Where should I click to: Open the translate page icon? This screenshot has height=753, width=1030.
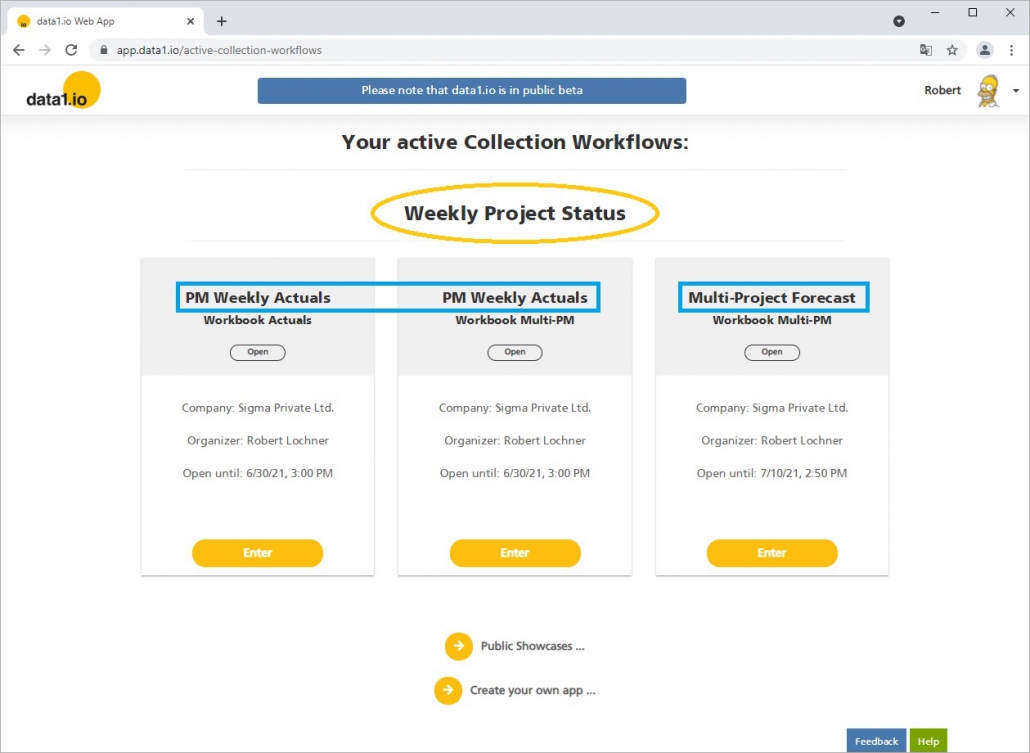(x=926, y=50)
